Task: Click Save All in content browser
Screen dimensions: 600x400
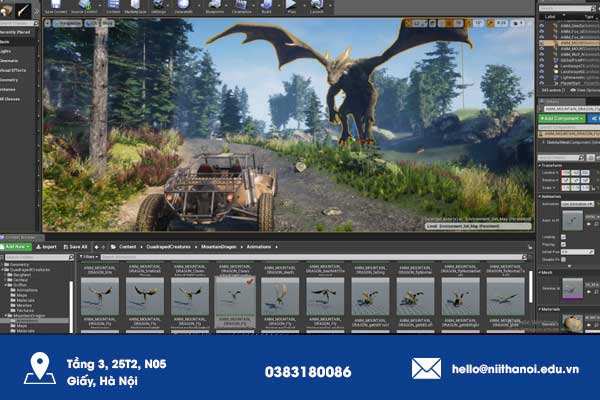Action: (75, 247)
